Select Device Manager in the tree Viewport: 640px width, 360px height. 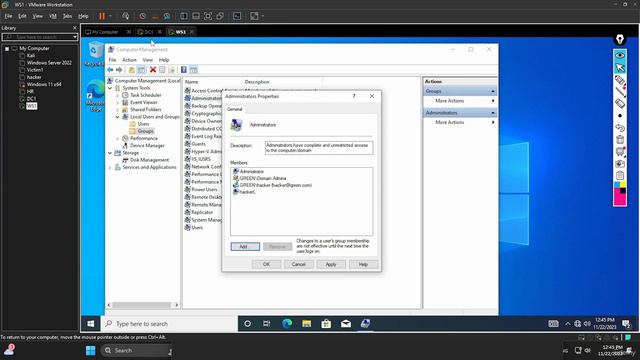pyautogui.click(x=147, y=146)
